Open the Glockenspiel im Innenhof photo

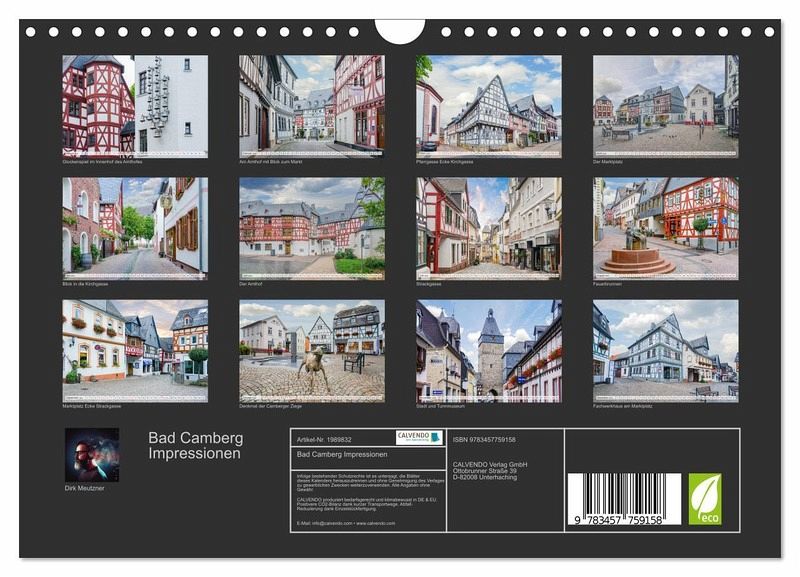135,105
